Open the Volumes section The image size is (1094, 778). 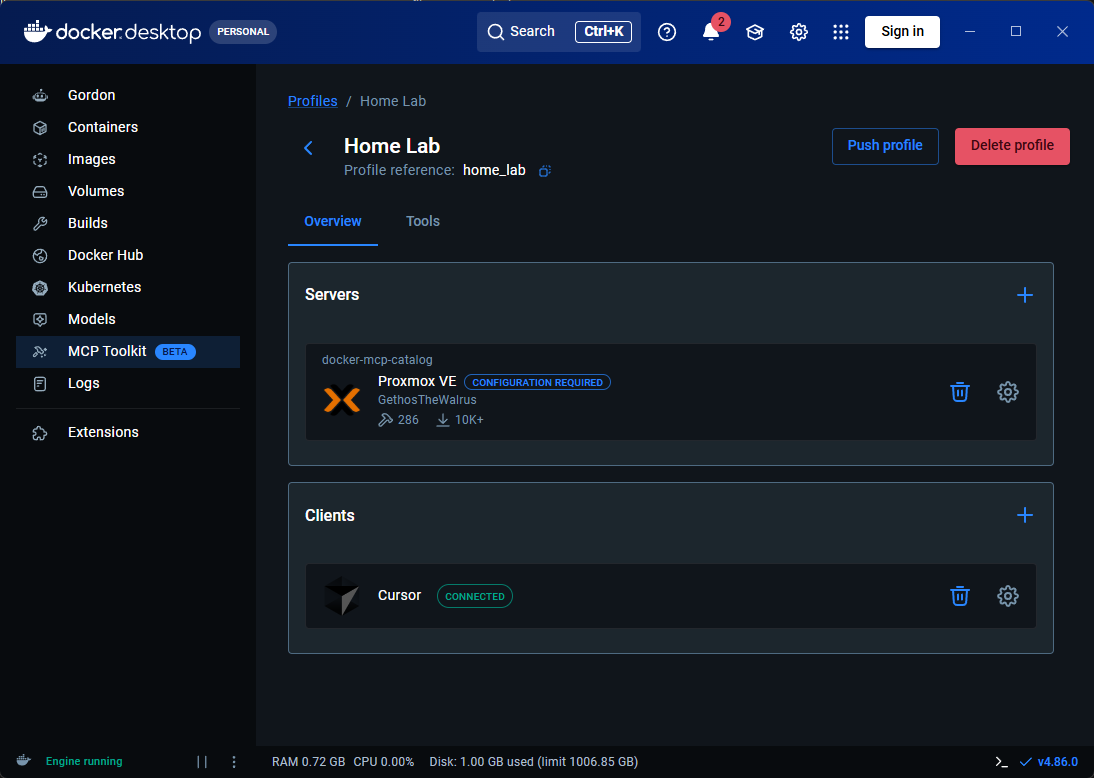[128, 191]
